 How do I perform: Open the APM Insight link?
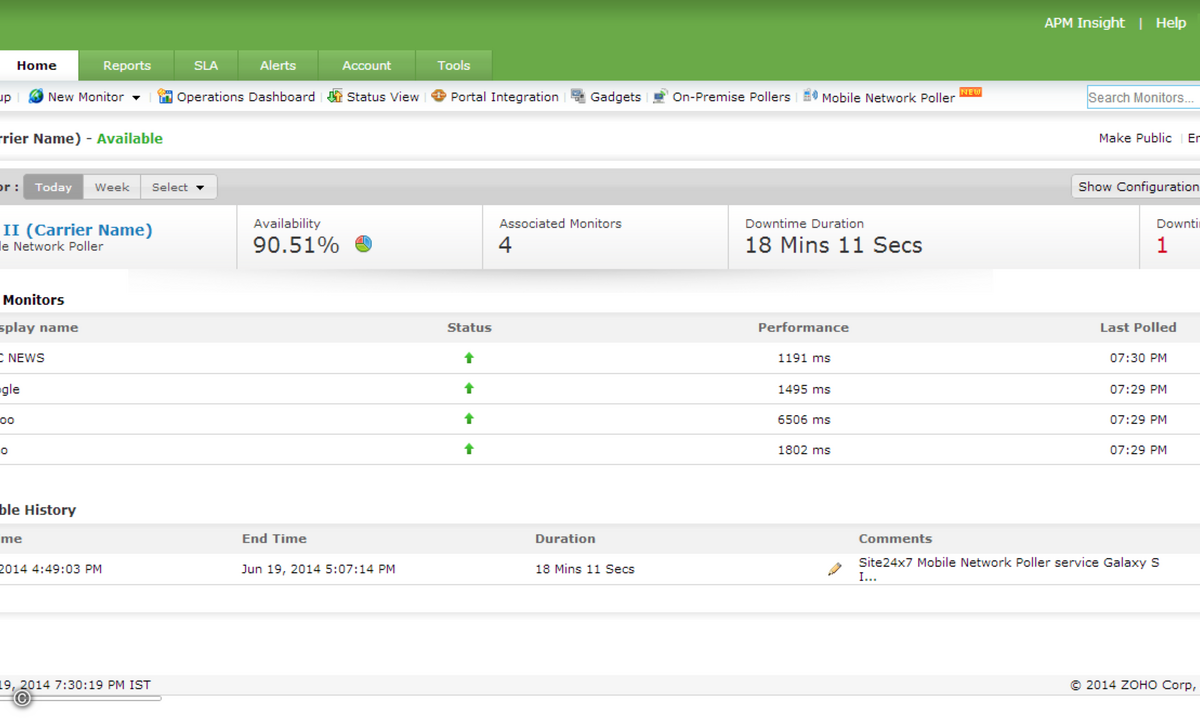coord(1084,23)
